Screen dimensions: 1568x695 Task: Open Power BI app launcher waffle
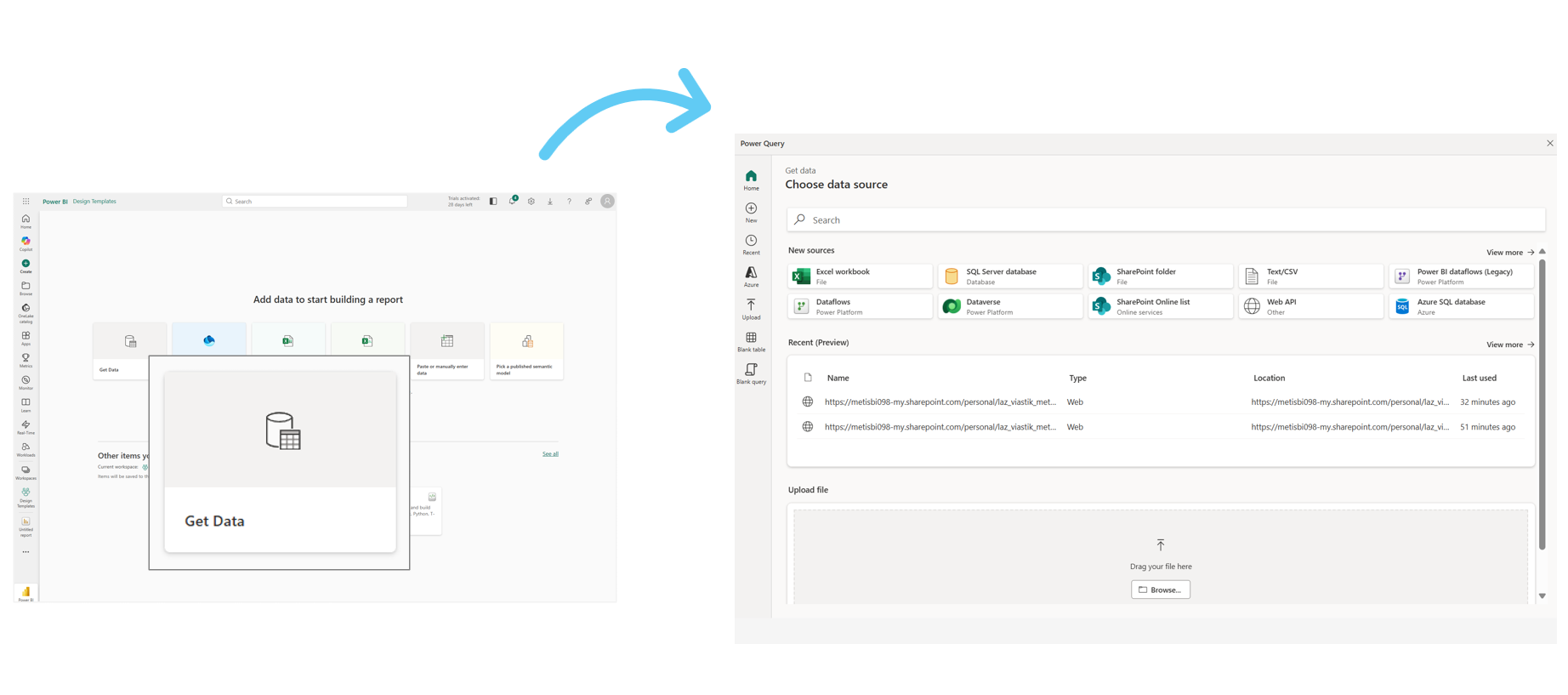[26, 202]
